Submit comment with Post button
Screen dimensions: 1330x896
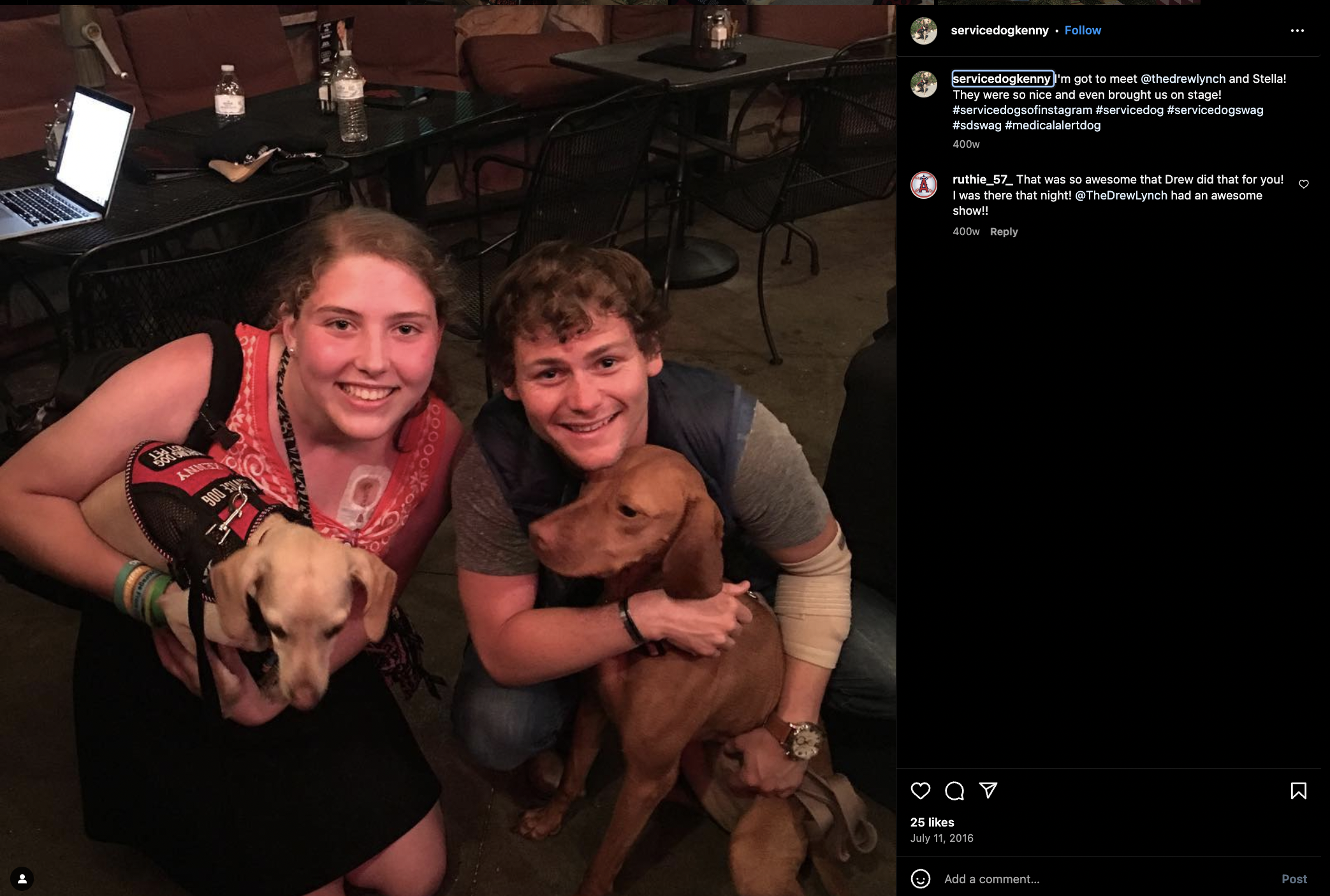1294,879
